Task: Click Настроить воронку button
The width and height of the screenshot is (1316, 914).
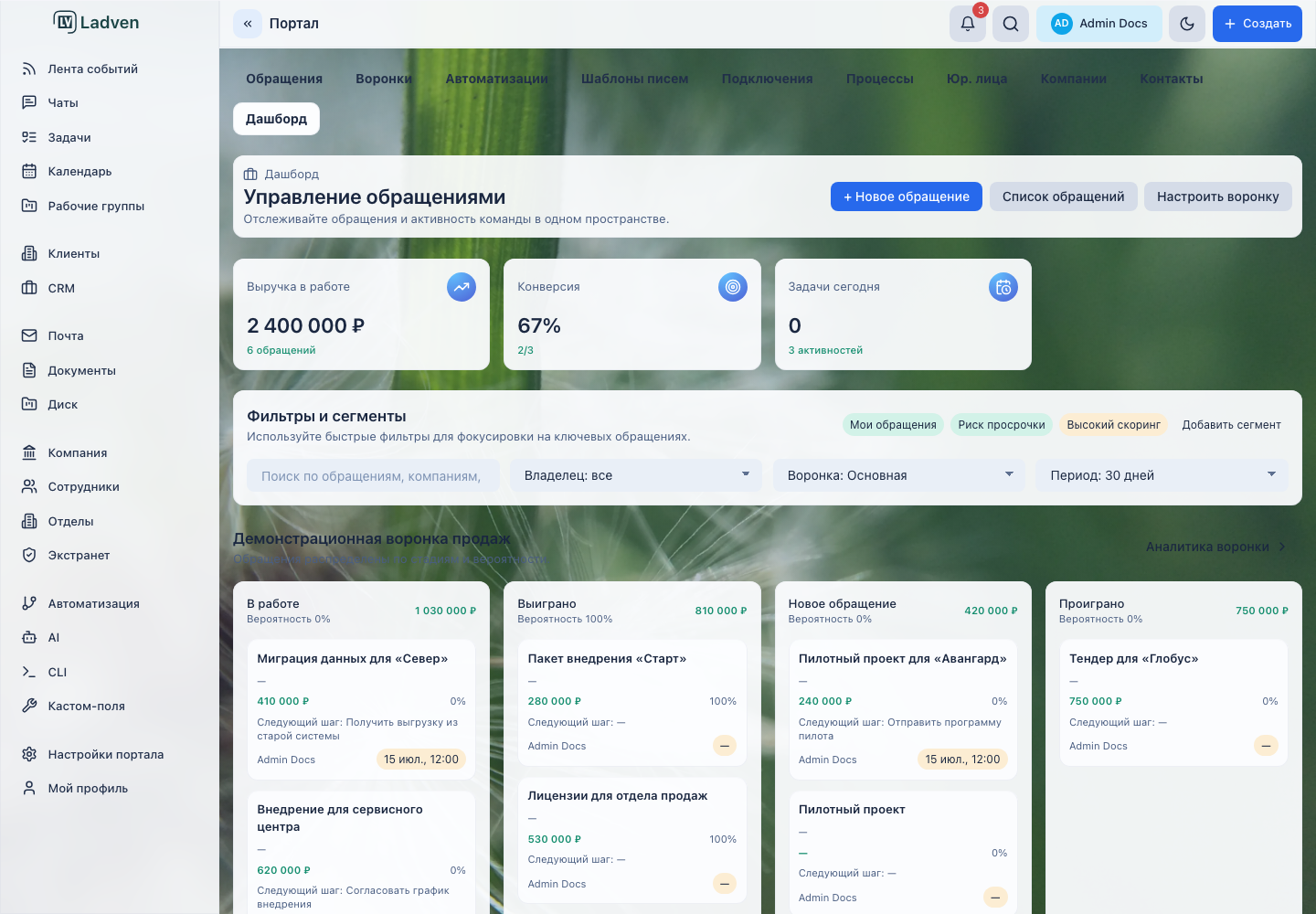Action: point(1218,197)
